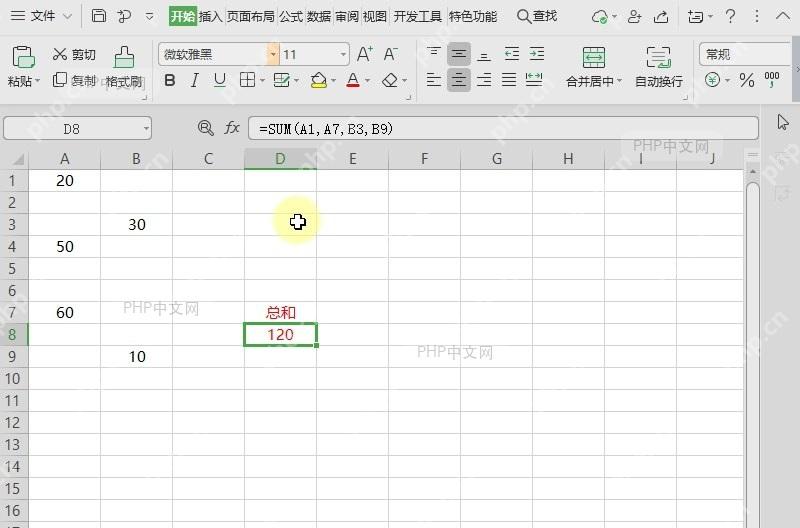Open the font size dropdown
The image size is (800, 528).
343,54
